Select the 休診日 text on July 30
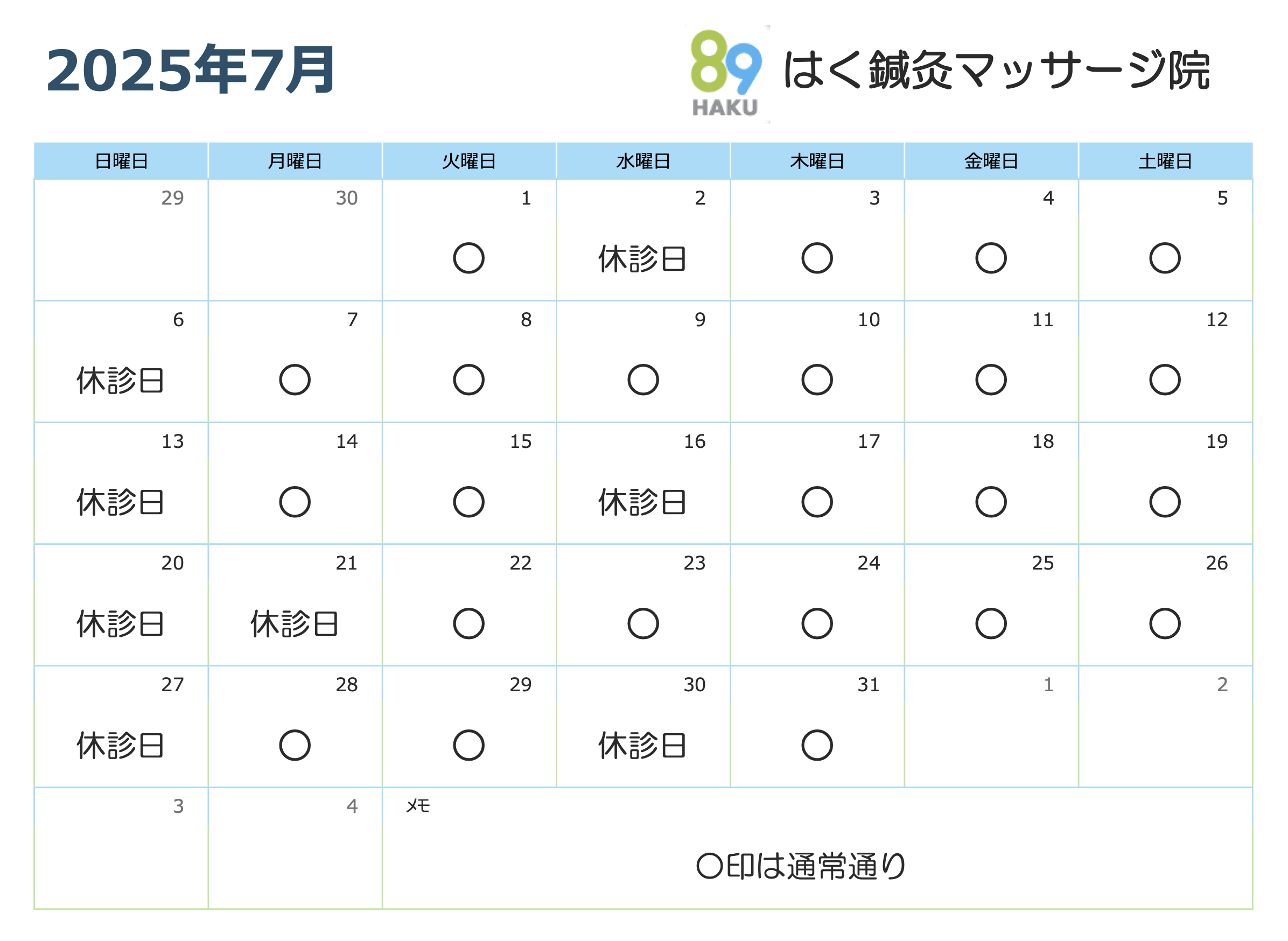 coord(643,746)
